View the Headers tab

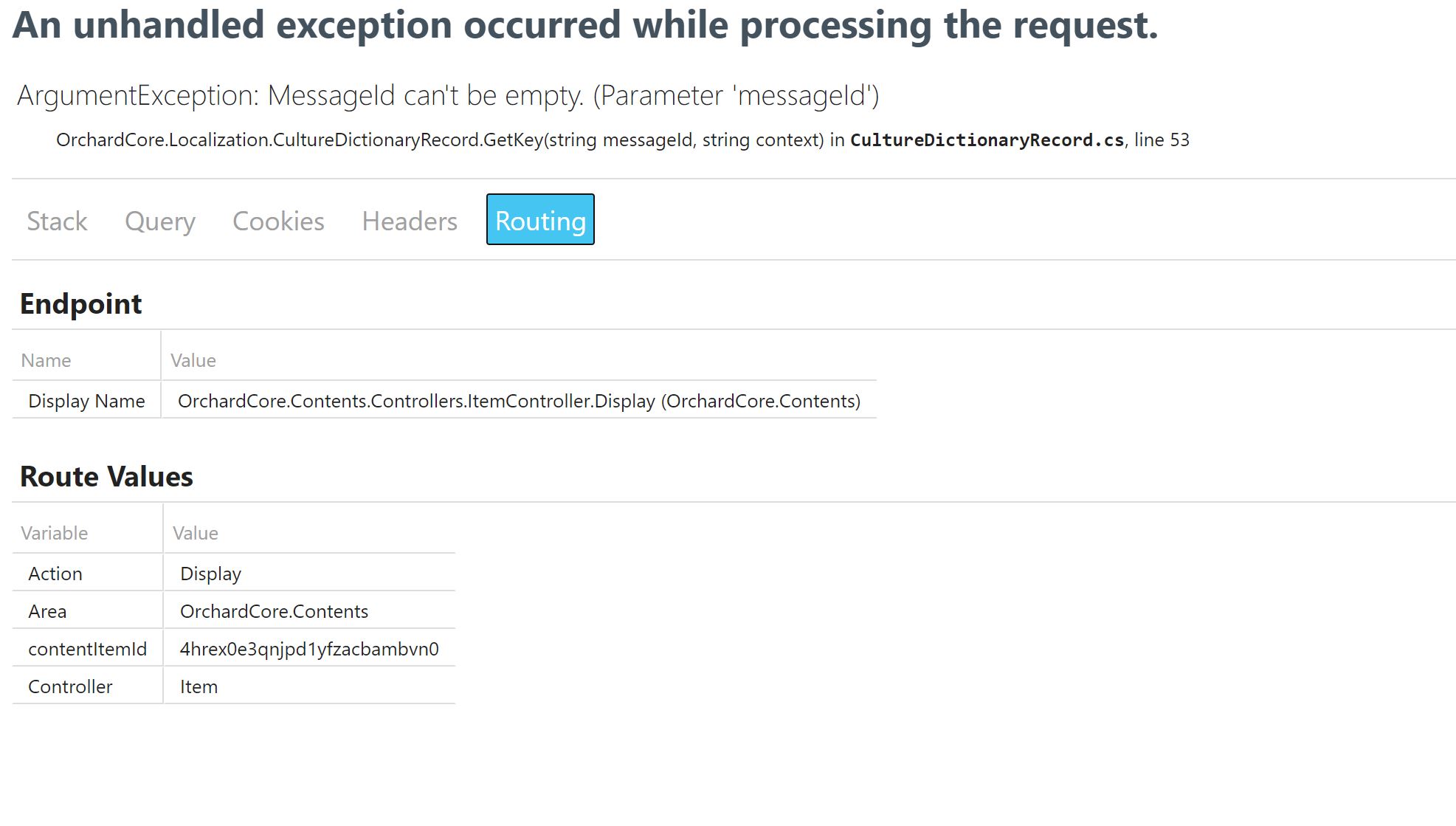point(409,220)
